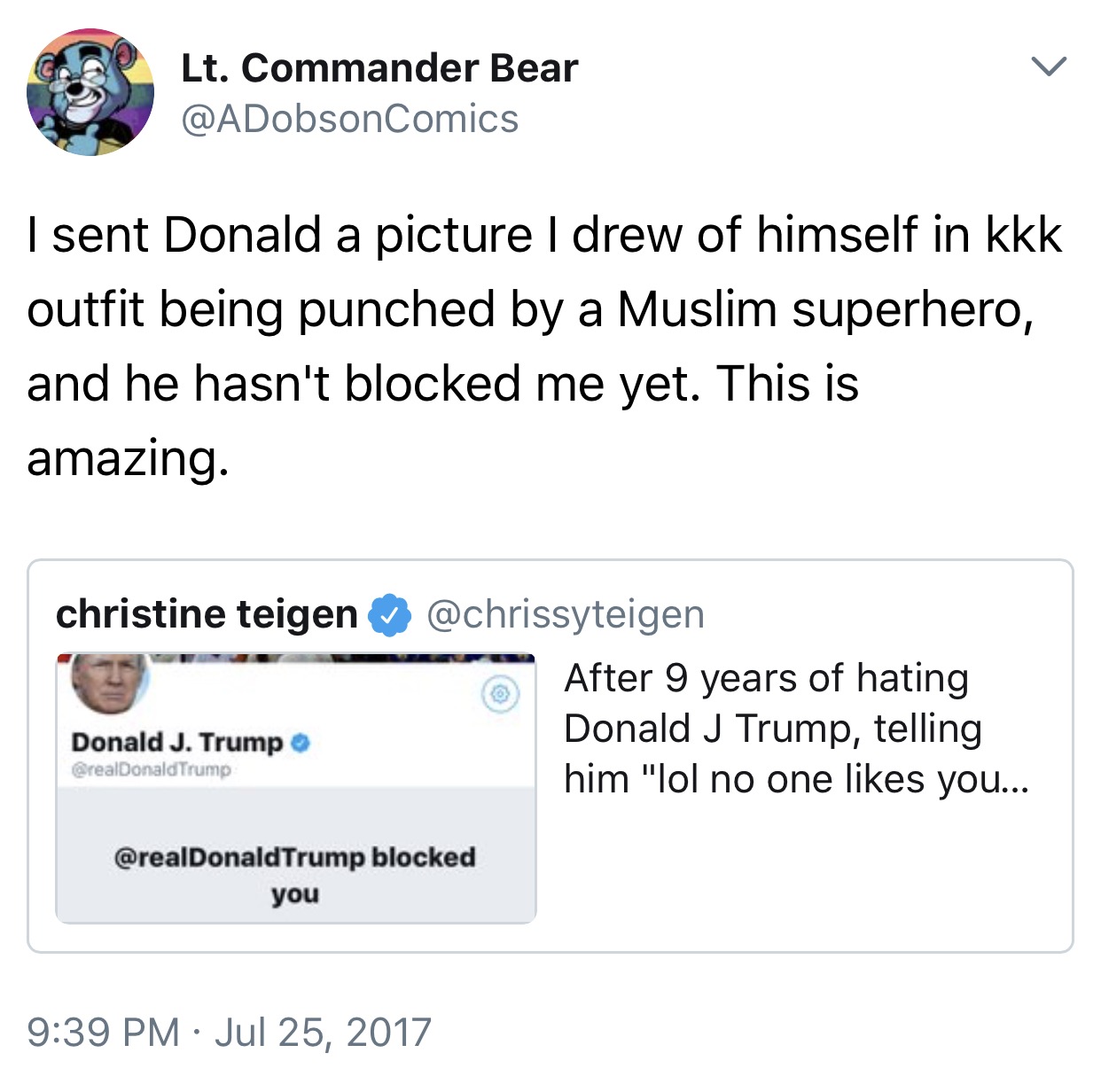Open the Lt. Commander Bear display name

[379, 68]
